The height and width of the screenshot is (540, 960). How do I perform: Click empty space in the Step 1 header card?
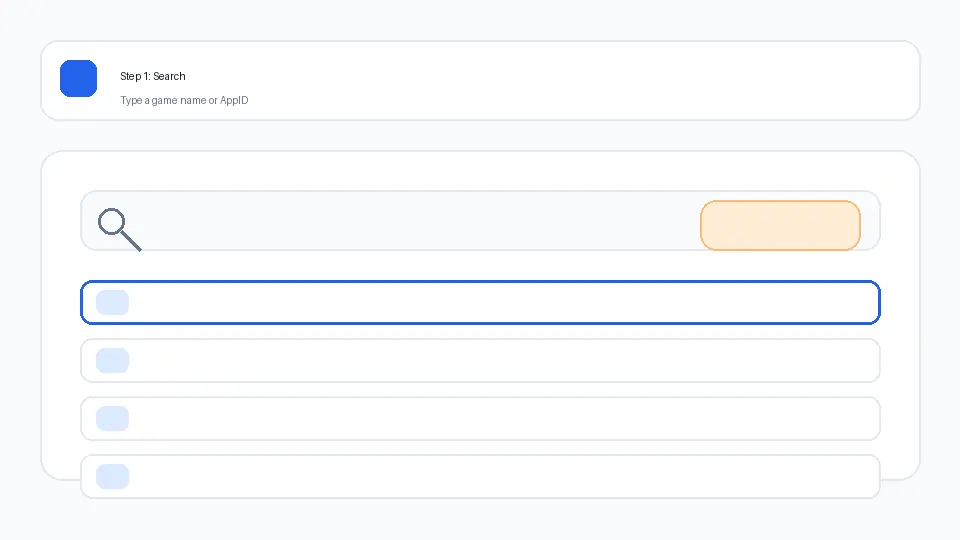[600, 81]
